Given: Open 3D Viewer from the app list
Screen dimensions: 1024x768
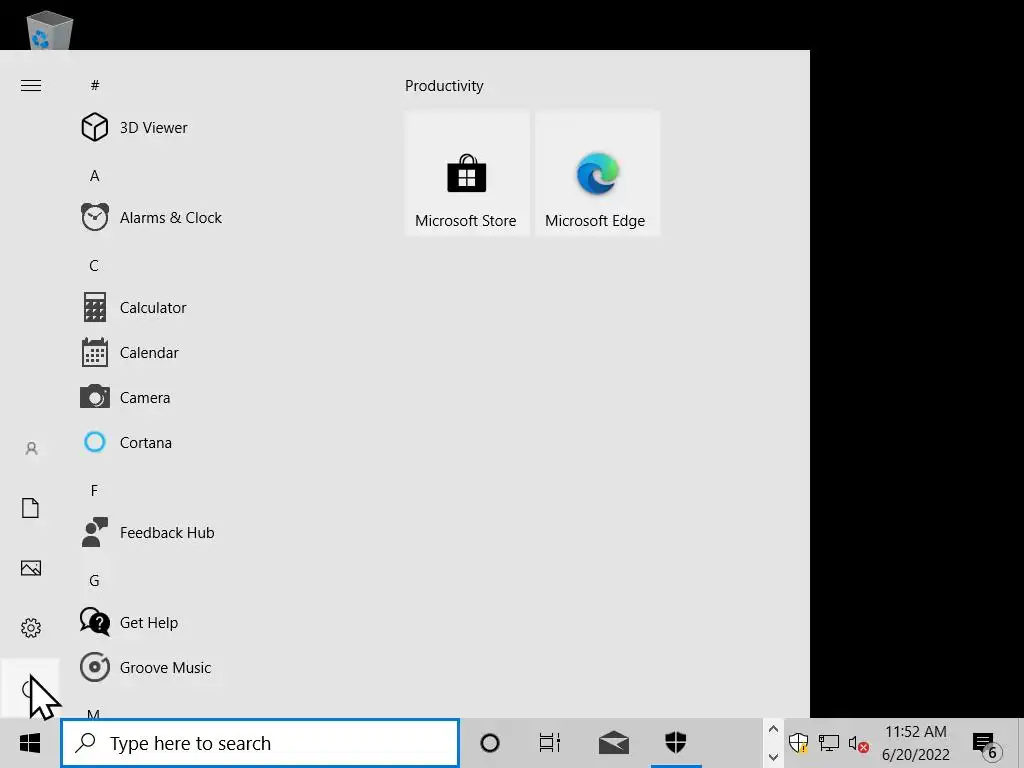Looking at the screenshot, I should [x=134, y=127].
